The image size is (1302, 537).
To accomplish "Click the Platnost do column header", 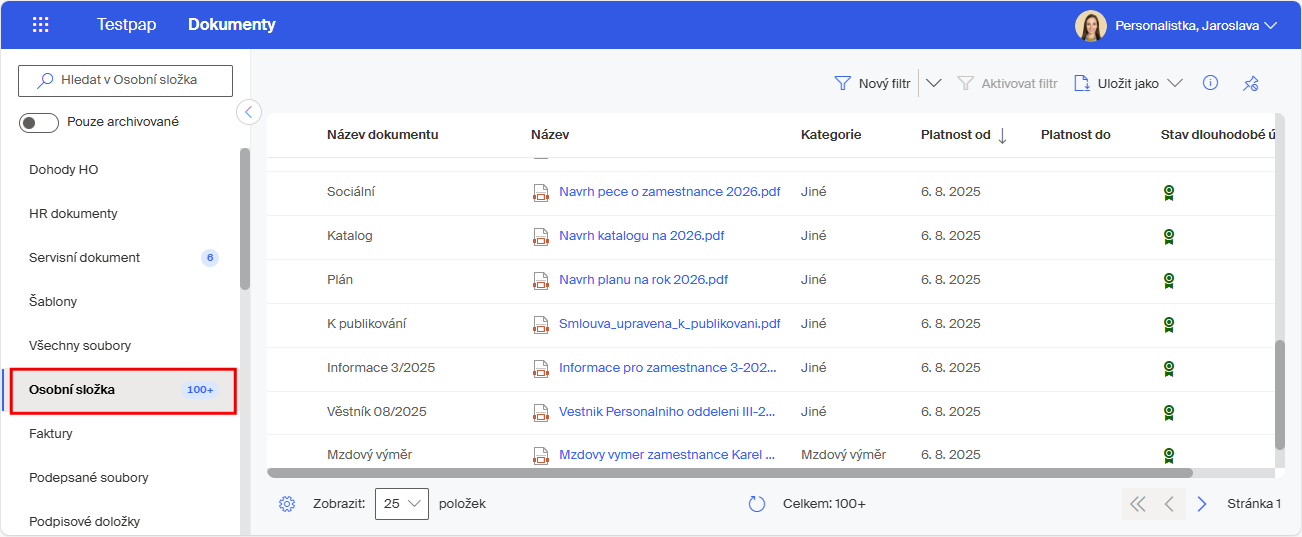I will tap(1075, 135).
